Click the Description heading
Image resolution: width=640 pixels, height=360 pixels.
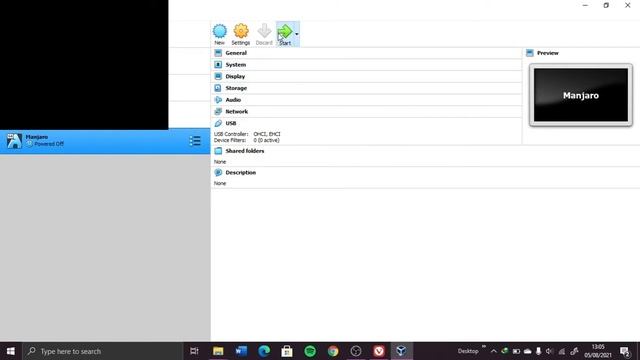click(240, 173)
